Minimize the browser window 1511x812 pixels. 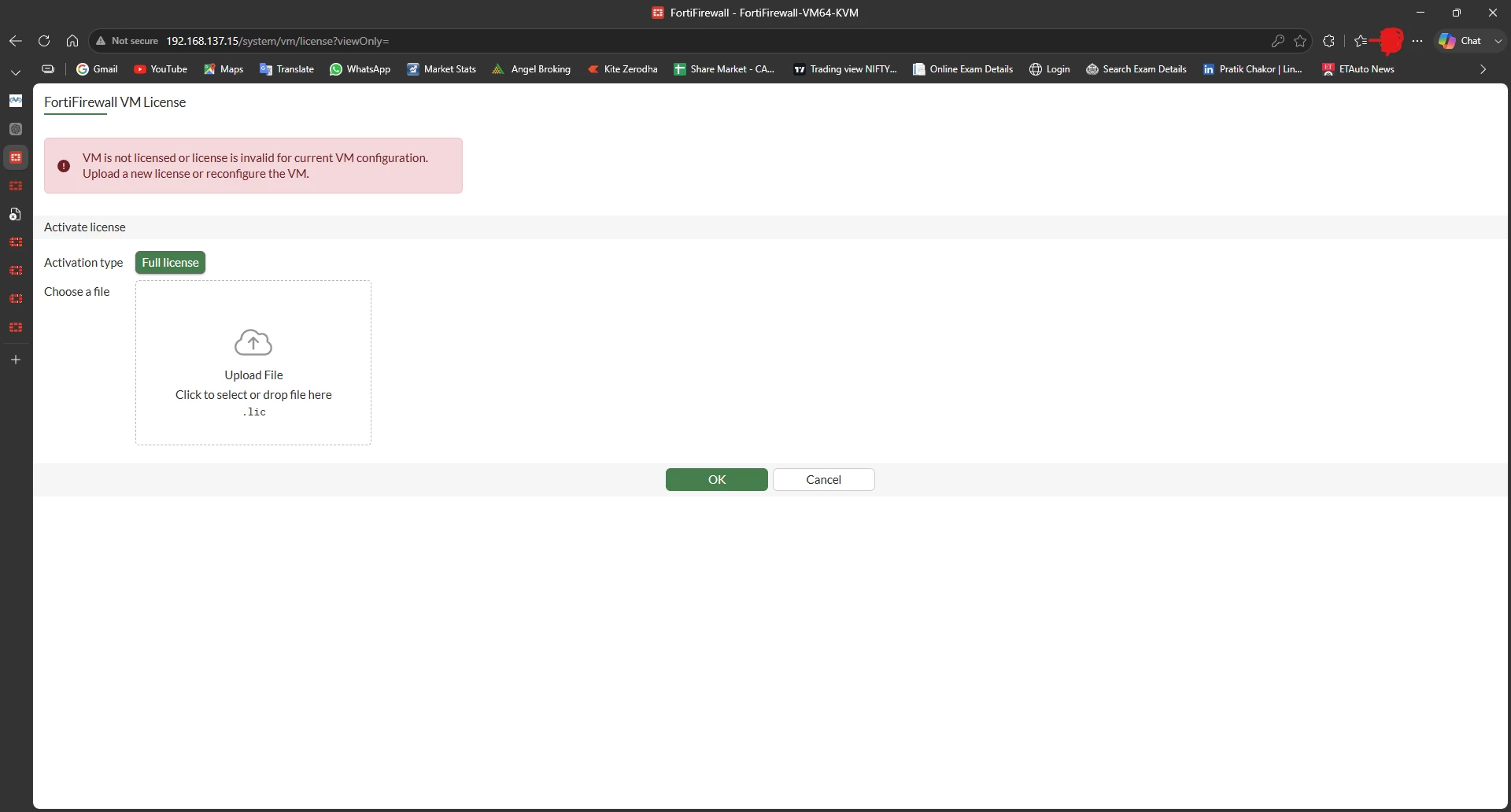click(x=1420, y=13)
